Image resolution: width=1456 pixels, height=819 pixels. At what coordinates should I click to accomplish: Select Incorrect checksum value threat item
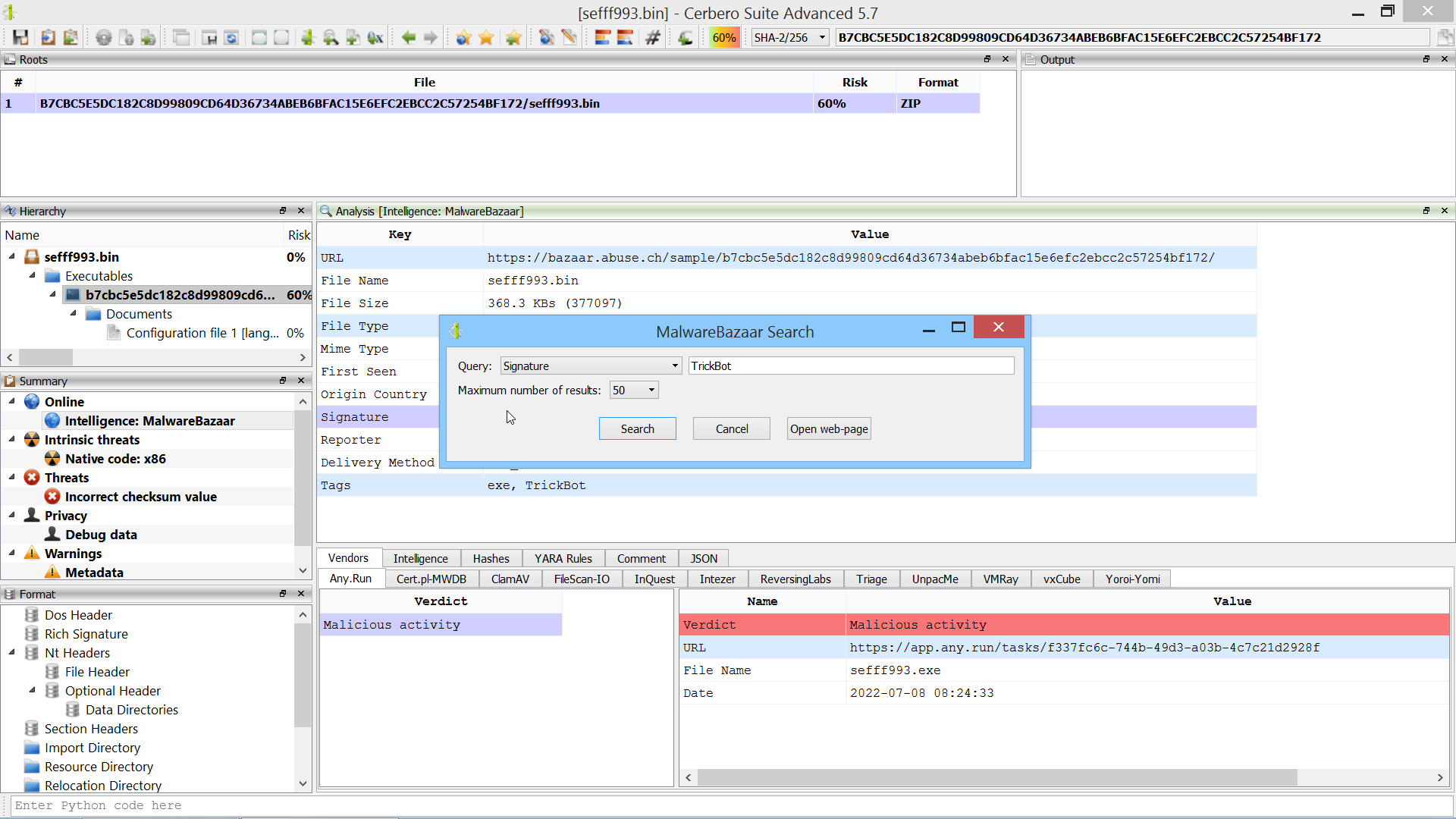click(x=141, y=497)
